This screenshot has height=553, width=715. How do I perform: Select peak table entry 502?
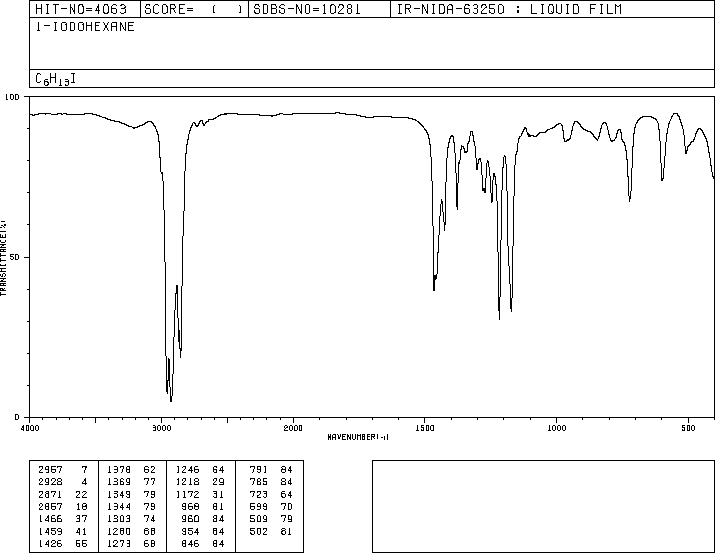tap(259, 532)
